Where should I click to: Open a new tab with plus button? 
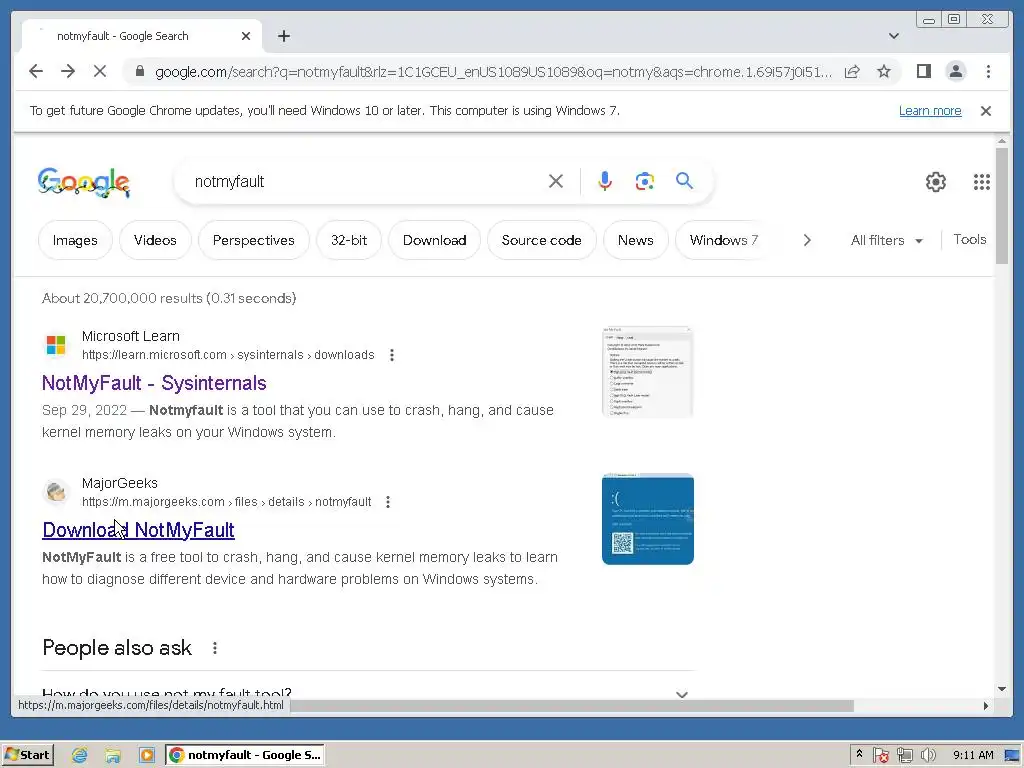[283, 36]
